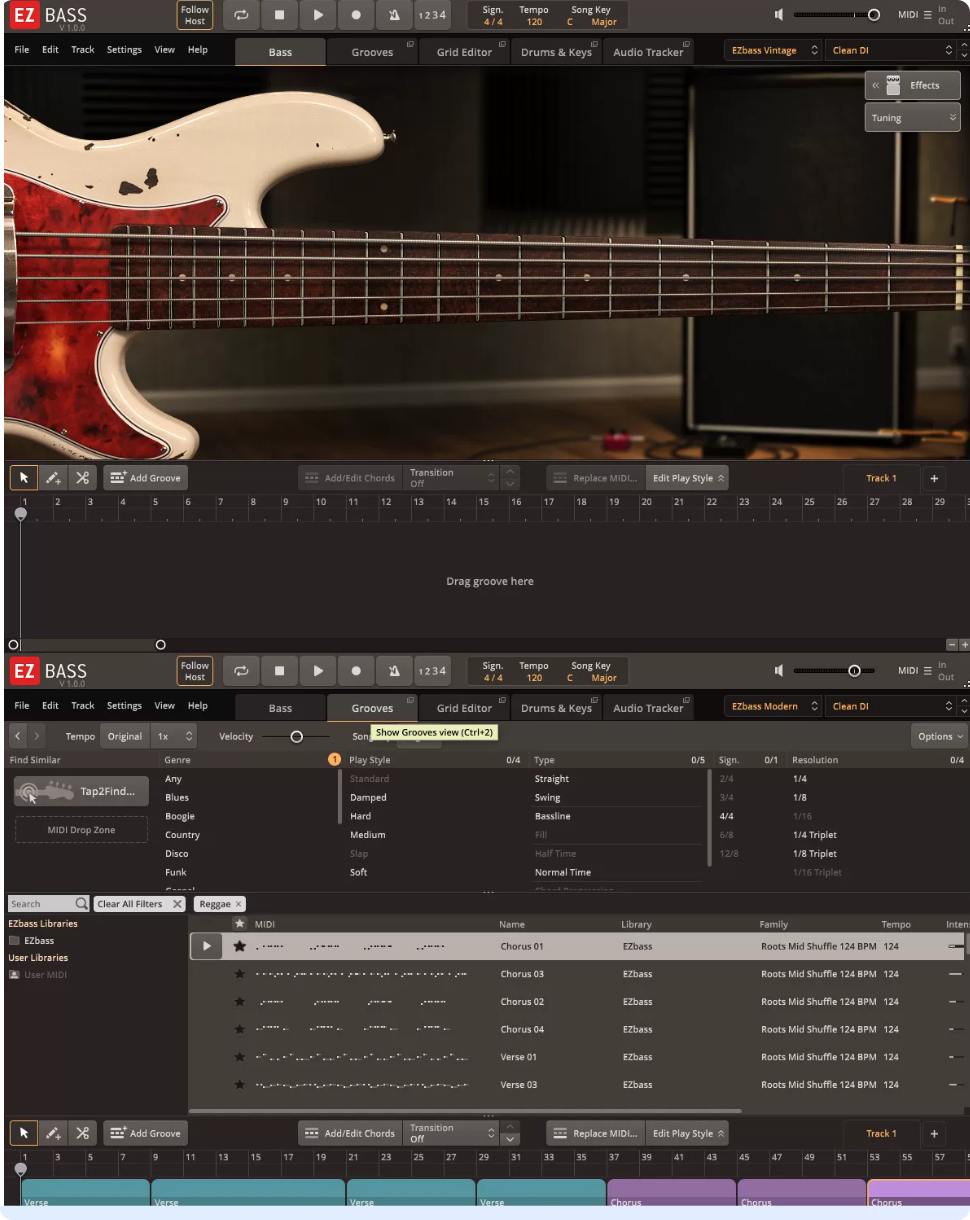Viewport: 970px width, 1220px height.
Task: Click Effects pedal button in upper window
Action: (912, 85)
